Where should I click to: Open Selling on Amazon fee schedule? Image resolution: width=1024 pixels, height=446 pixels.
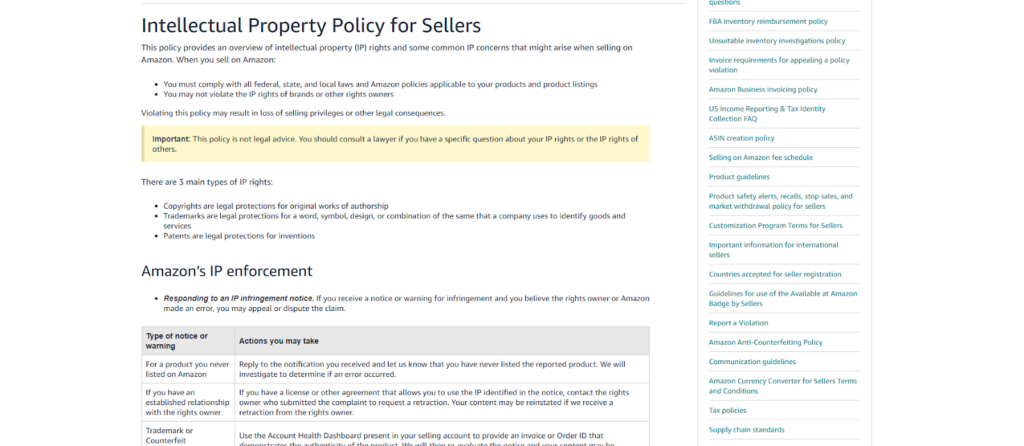point(760,157)
